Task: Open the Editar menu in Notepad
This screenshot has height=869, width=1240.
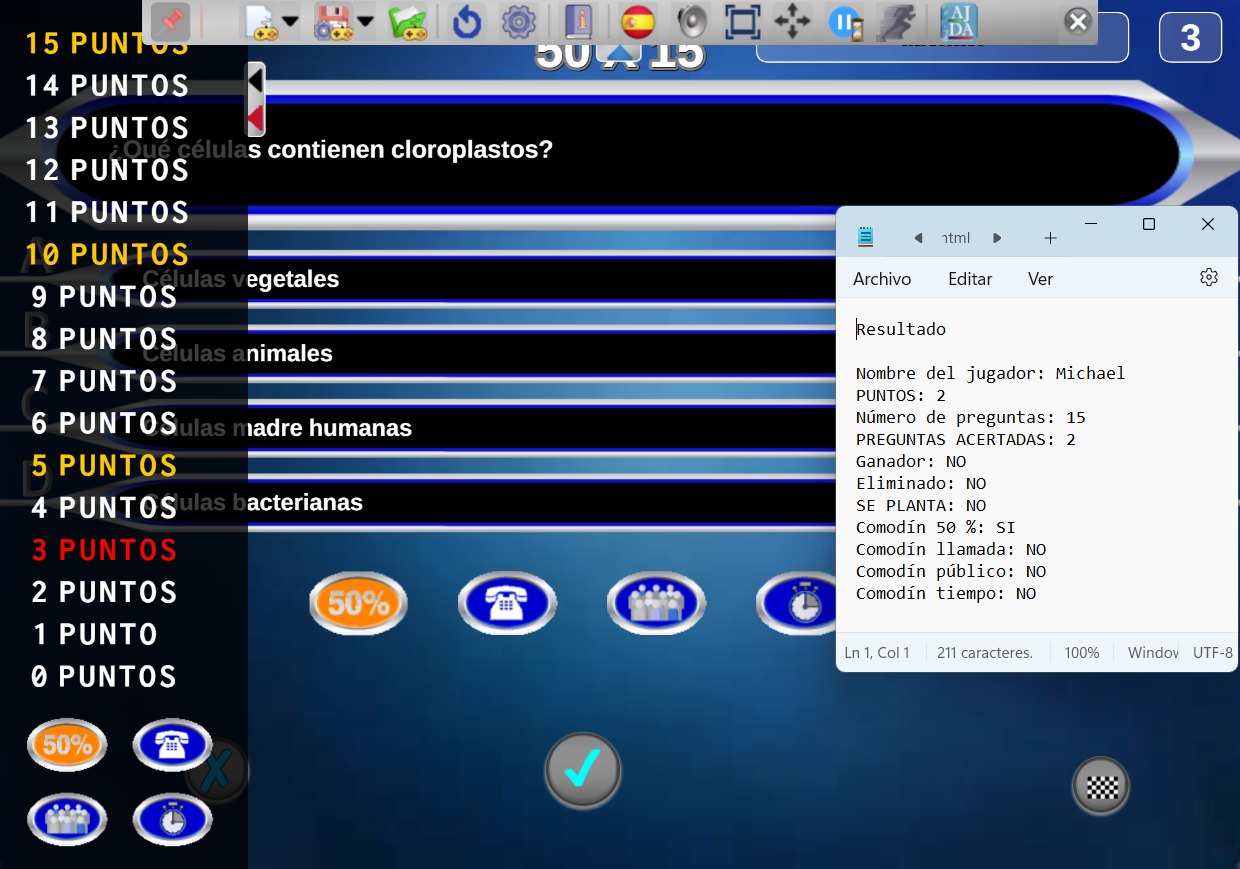Action: pyautogui.click(x=970, y=279)
